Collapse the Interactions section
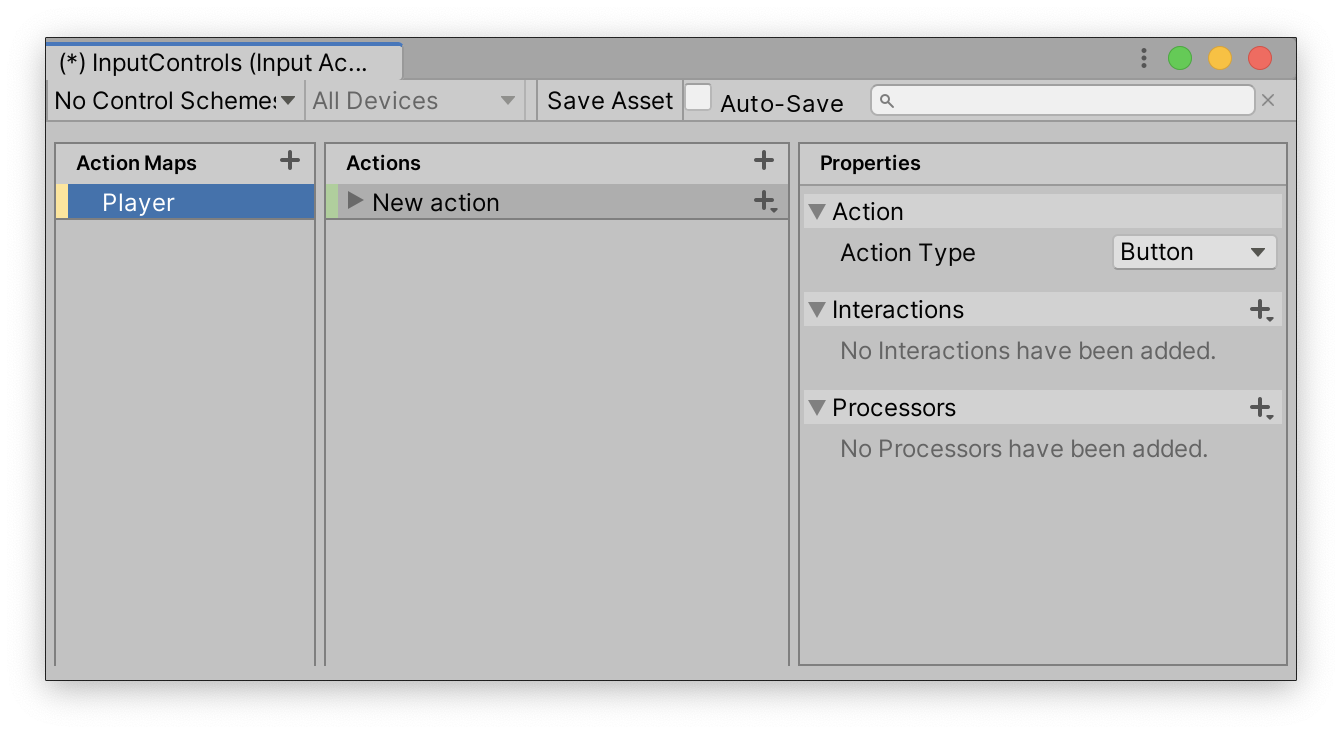Image resolution: width=1342 pixels, height=734 pixels. 817,310
